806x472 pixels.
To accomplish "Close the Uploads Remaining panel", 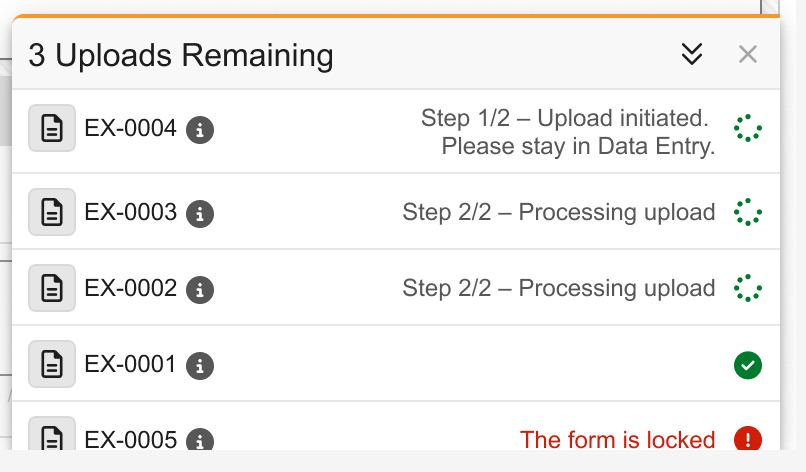I will tap(748, 54).
